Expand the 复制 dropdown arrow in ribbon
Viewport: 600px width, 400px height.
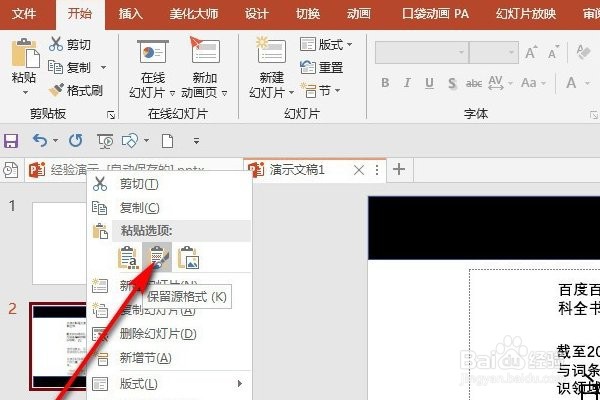pos(103,68)
